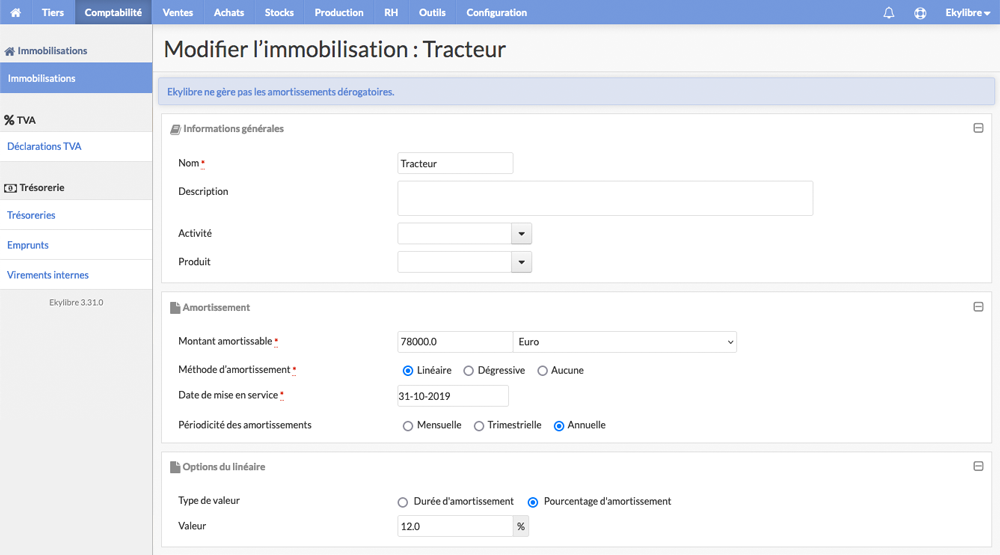Click the amortissements dérogatoires notice text
This screenshot has height=555, width=1000.
[x=281, y=92]
